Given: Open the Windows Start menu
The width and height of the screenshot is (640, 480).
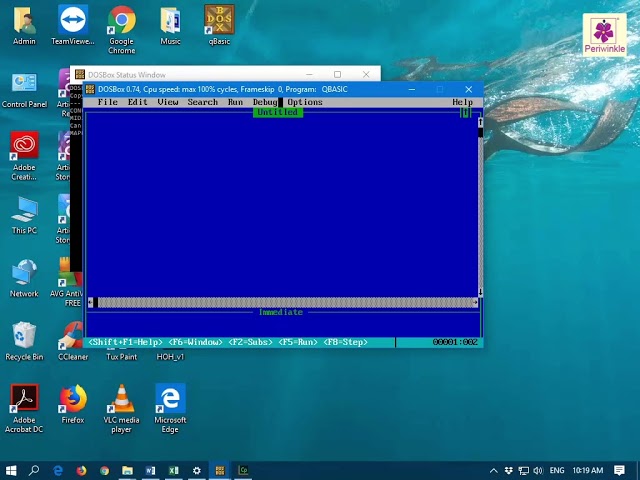Looking at the screenshot, I should point(11,471).
